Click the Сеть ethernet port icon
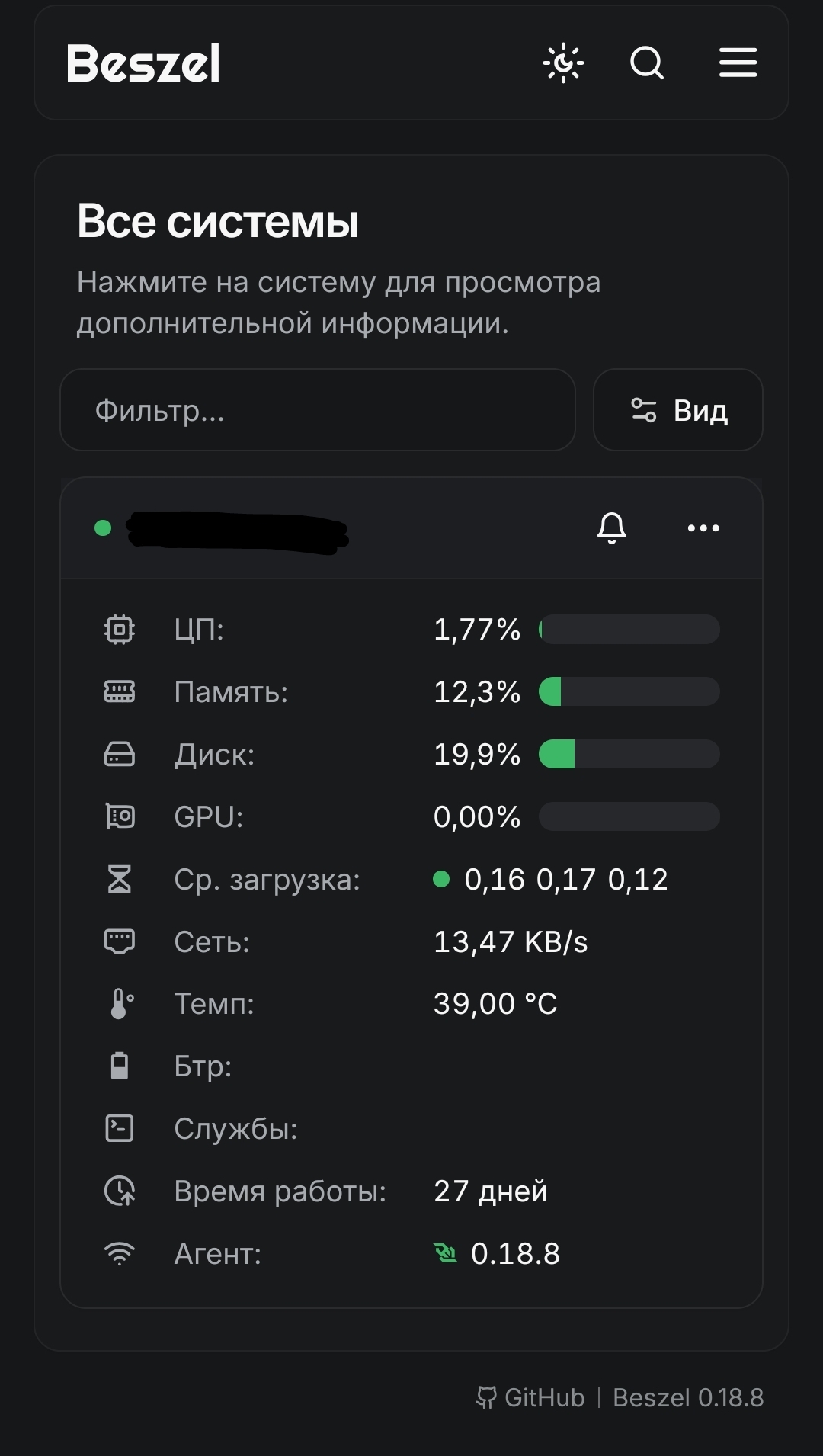Viewport: 823px width, 1456px height. coord(120,941)
